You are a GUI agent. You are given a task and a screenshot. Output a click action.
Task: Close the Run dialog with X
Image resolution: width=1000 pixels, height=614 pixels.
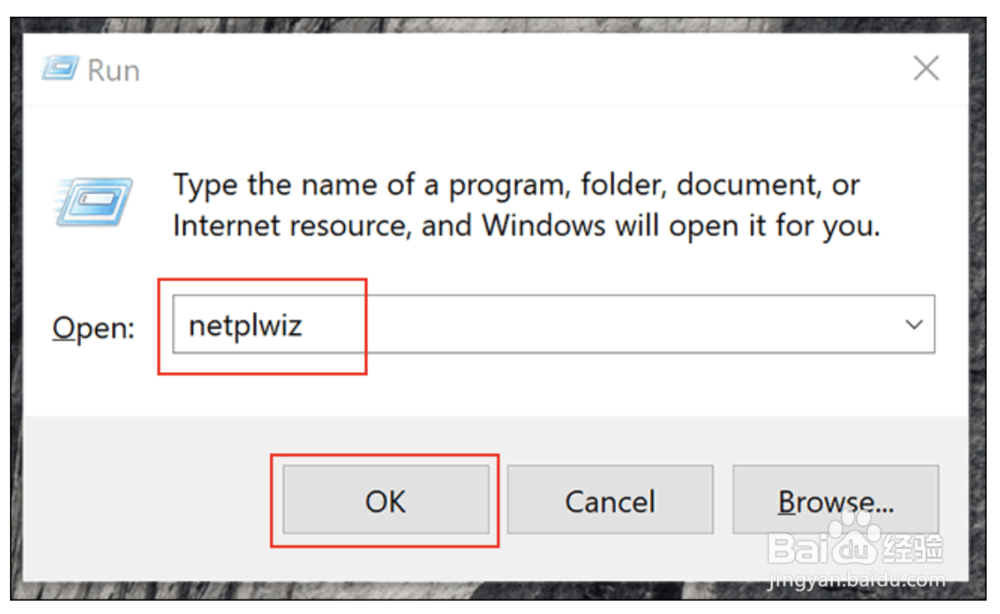coord(926,68)
